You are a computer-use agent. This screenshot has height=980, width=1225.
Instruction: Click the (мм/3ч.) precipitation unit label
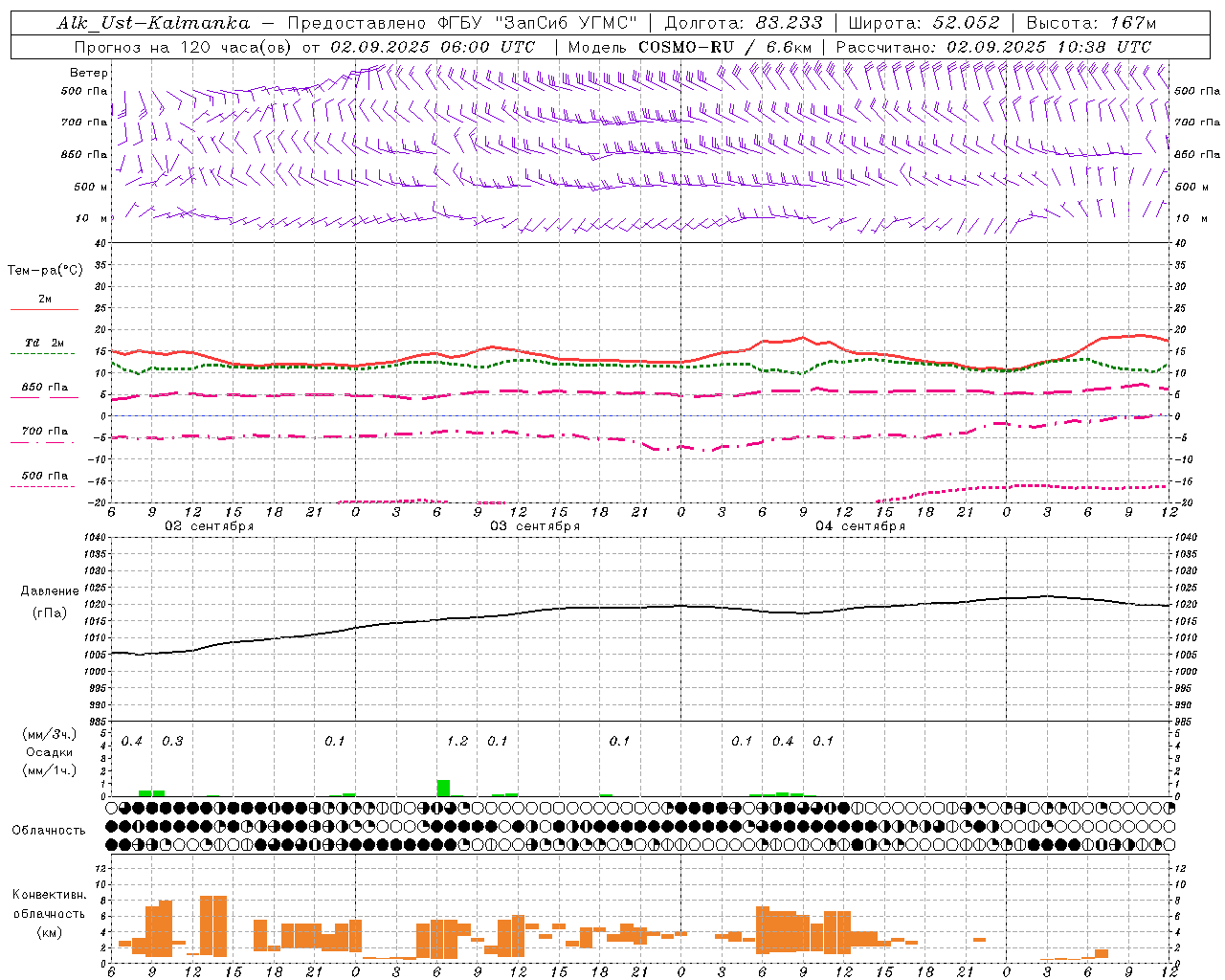[49, 734]
